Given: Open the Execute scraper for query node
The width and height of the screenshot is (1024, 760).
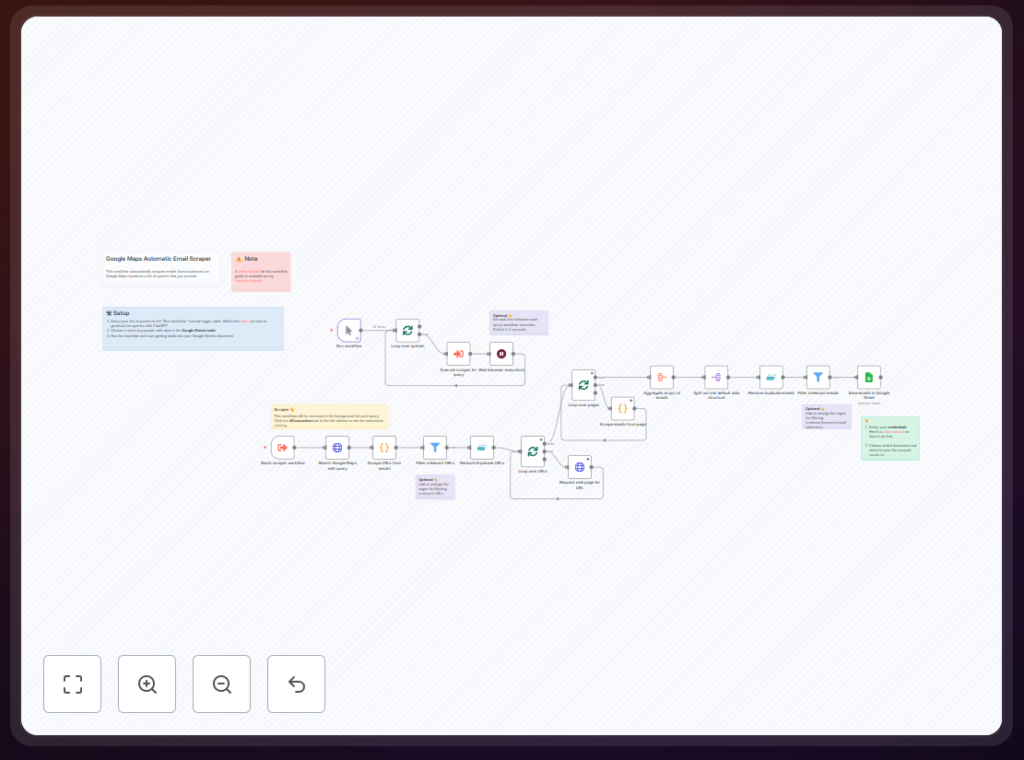Looking at the screenshot, I should click(458, 354).
